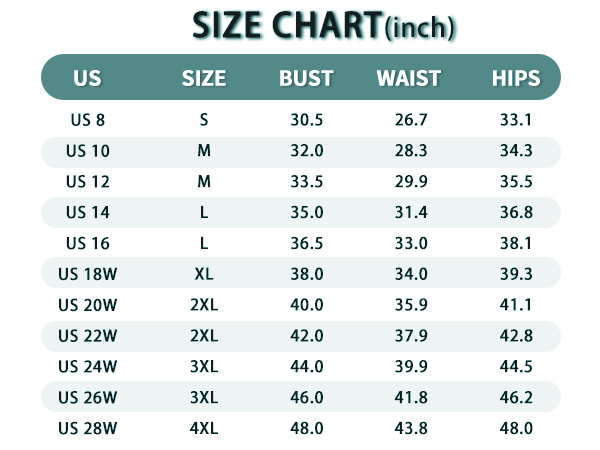Select bust value 44.0

click(x=307, y=367)
